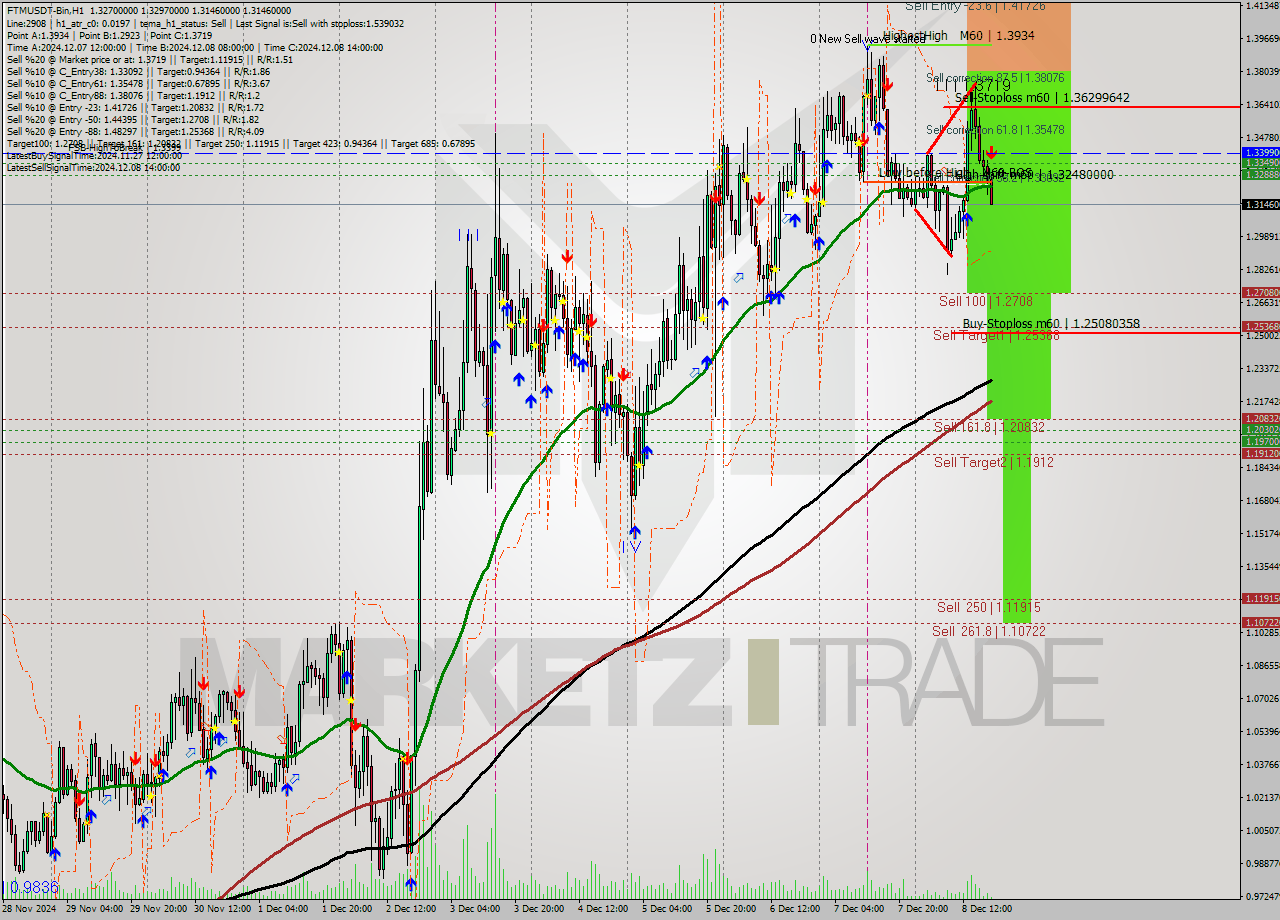1280x920 pixels.
Task: Click '7 Dec 04:00' on time axis
Action: (859, 909)
